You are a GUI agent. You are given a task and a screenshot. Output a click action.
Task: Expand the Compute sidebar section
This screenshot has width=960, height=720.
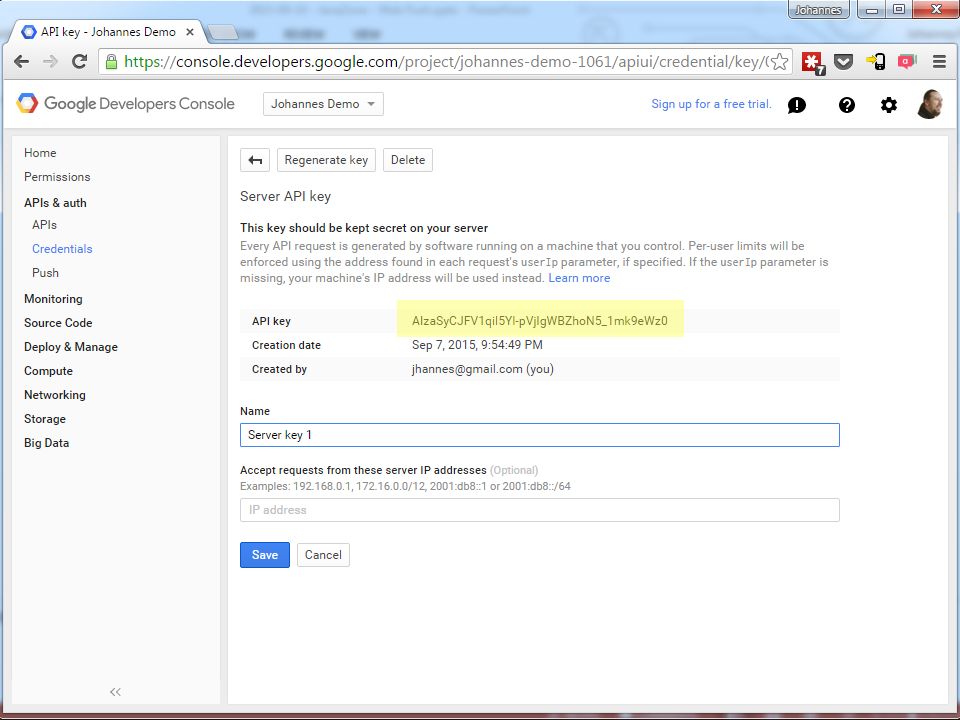tap(48, 371)
